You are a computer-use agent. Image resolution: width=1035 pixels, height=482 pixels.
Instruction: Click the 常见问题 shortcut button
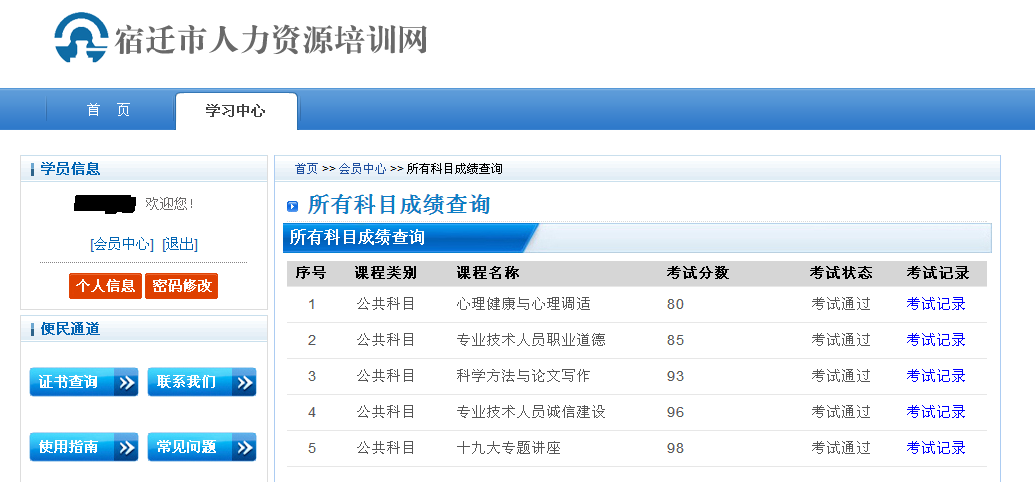[x=201, y=447]
